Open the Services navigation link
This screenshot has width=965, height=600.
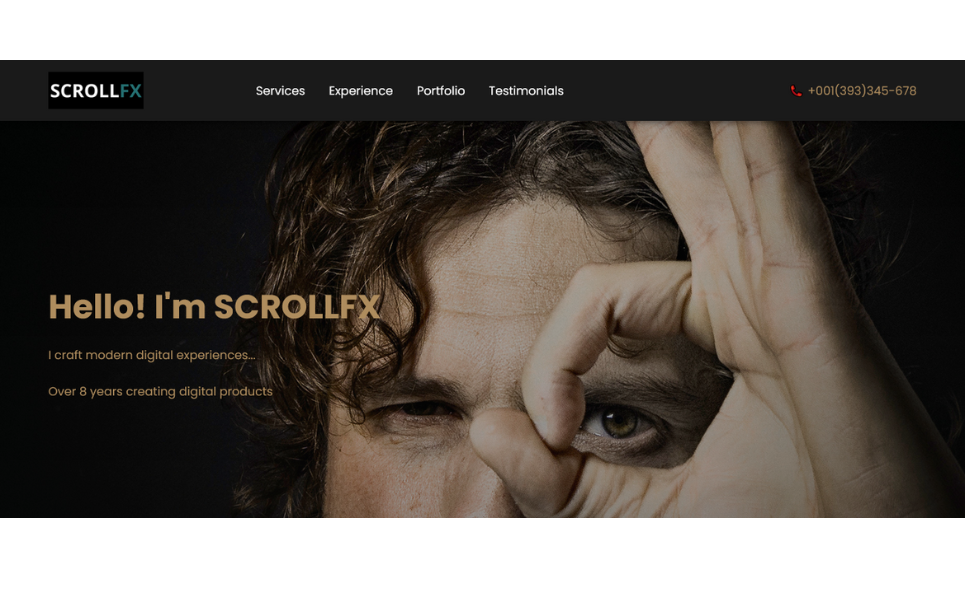tap(280, 90)
